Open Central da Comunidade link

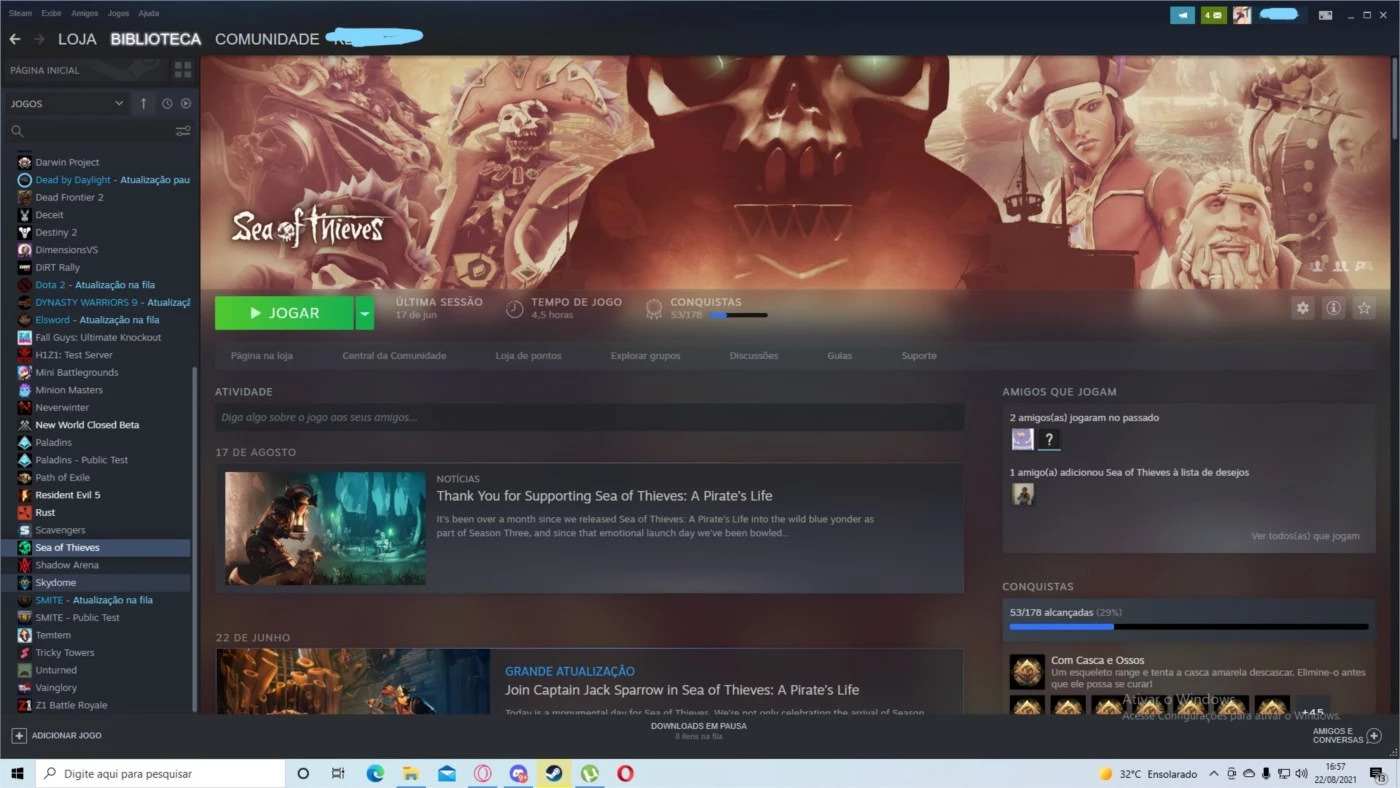coord(394,356)
